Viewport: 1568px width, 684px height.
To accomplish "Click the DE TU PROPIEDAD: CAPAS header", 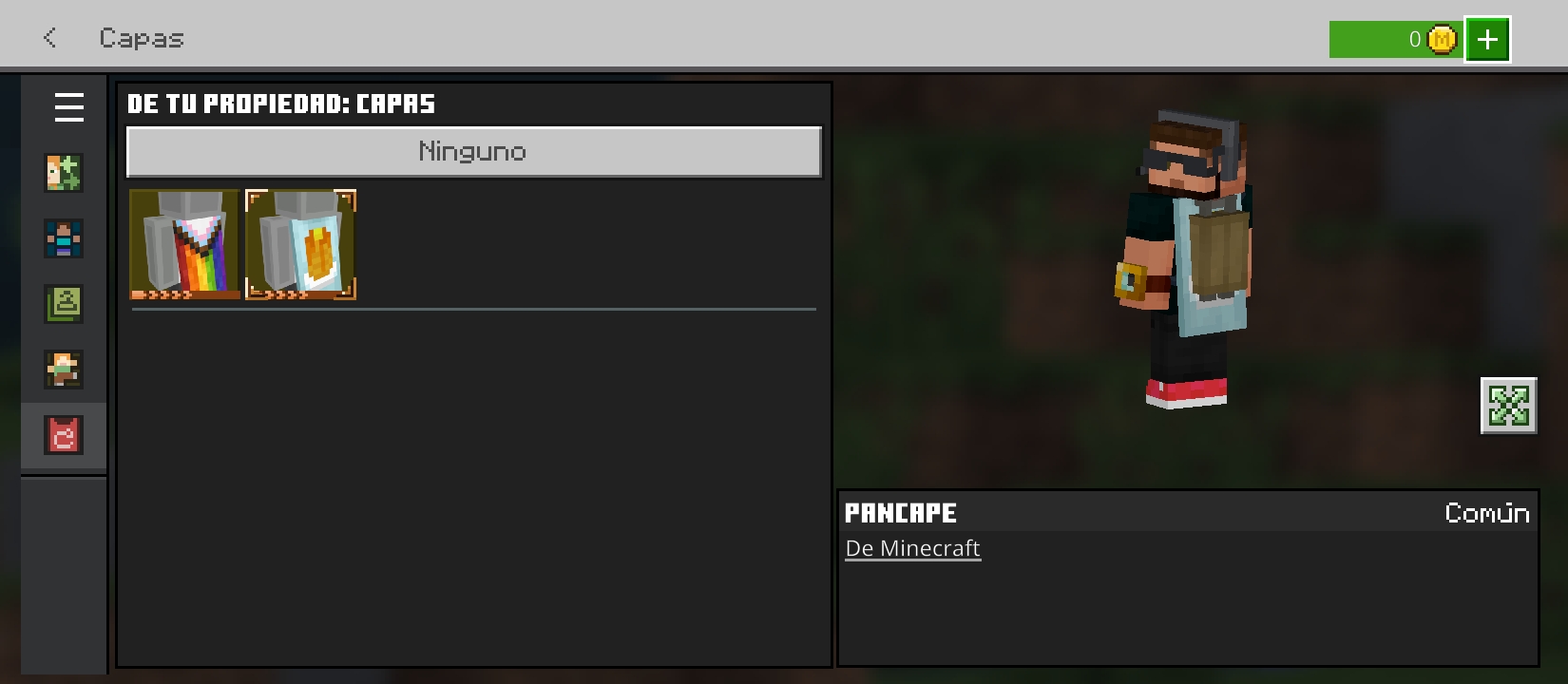I will click(281, 104).
